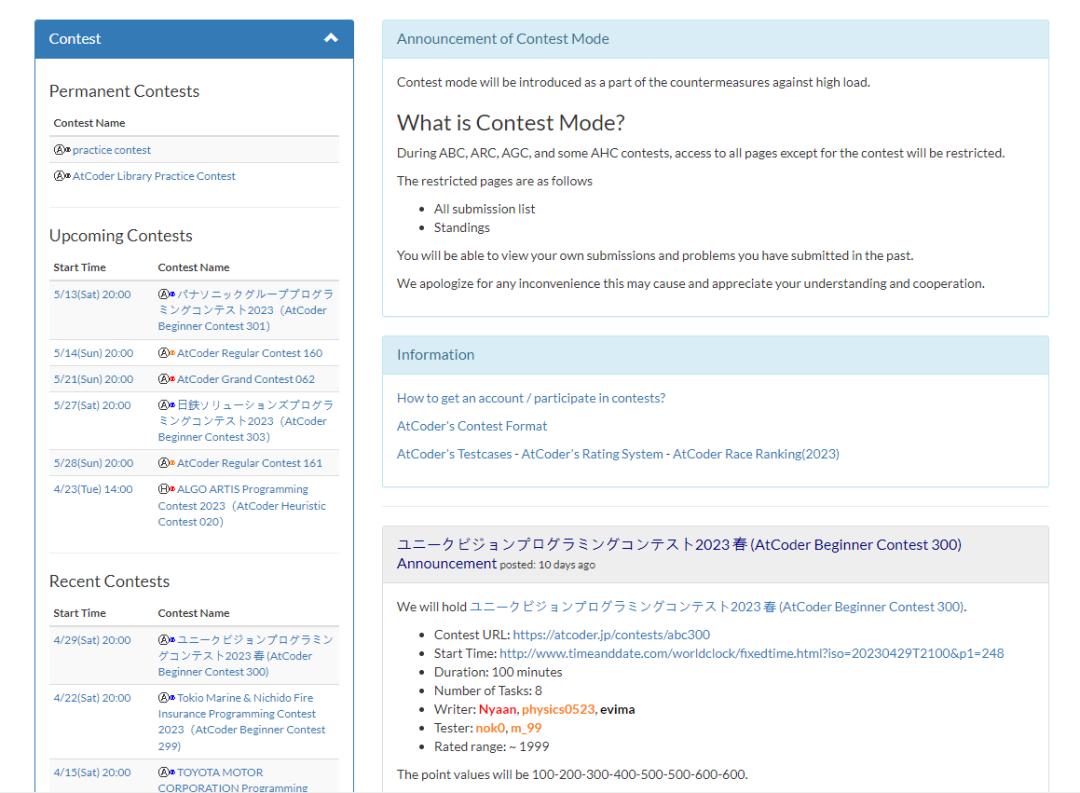
Task: Open AtCoder Beginner Contest 303 link
Action: click(245, 421)
